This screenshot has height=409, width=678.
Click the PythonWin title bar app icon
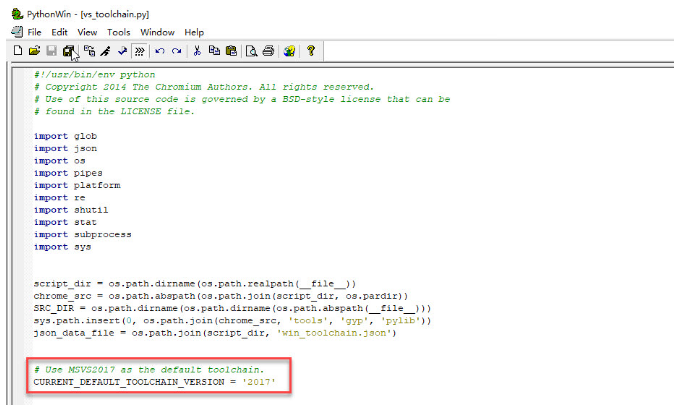[x=17, y=14]
